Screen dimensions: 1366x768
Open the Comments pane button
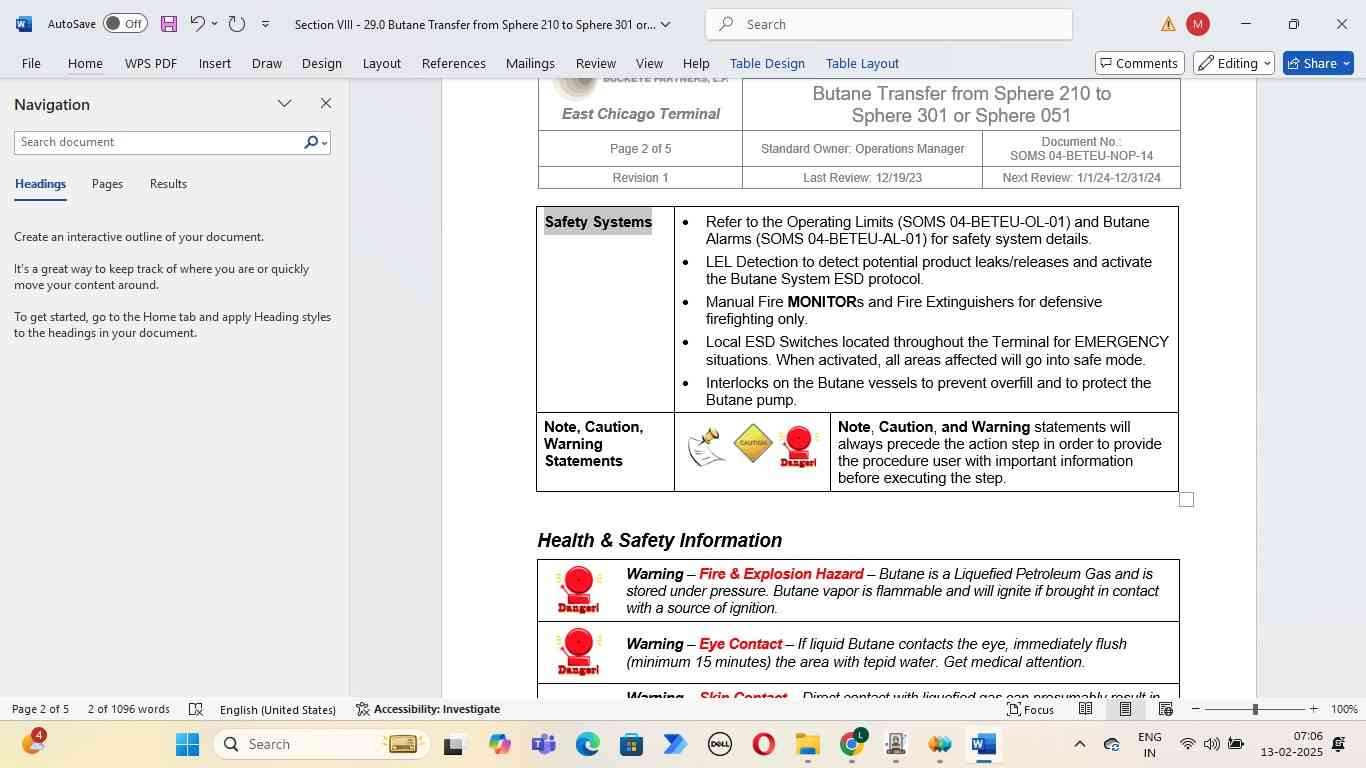pyautogui.click(x=1140, y=63)
